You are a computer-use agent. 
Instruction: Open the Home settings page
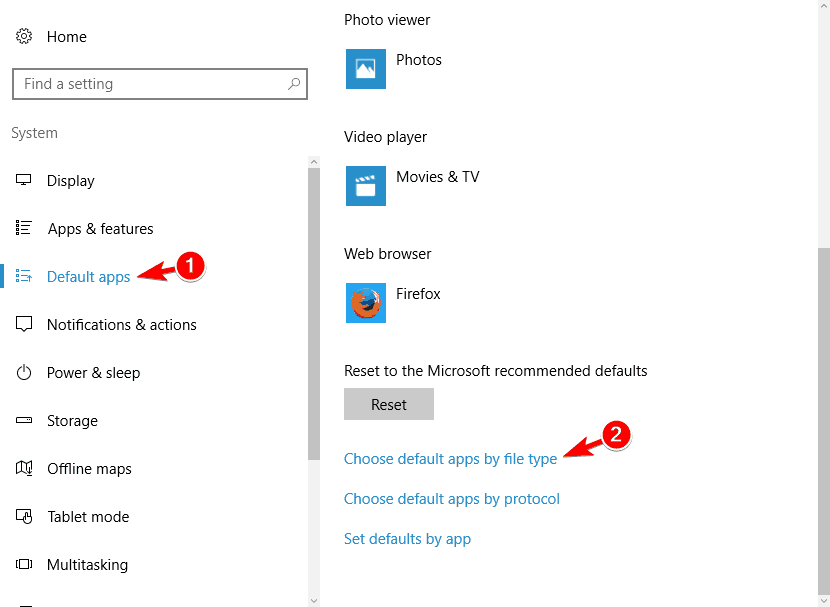(67, 37)
